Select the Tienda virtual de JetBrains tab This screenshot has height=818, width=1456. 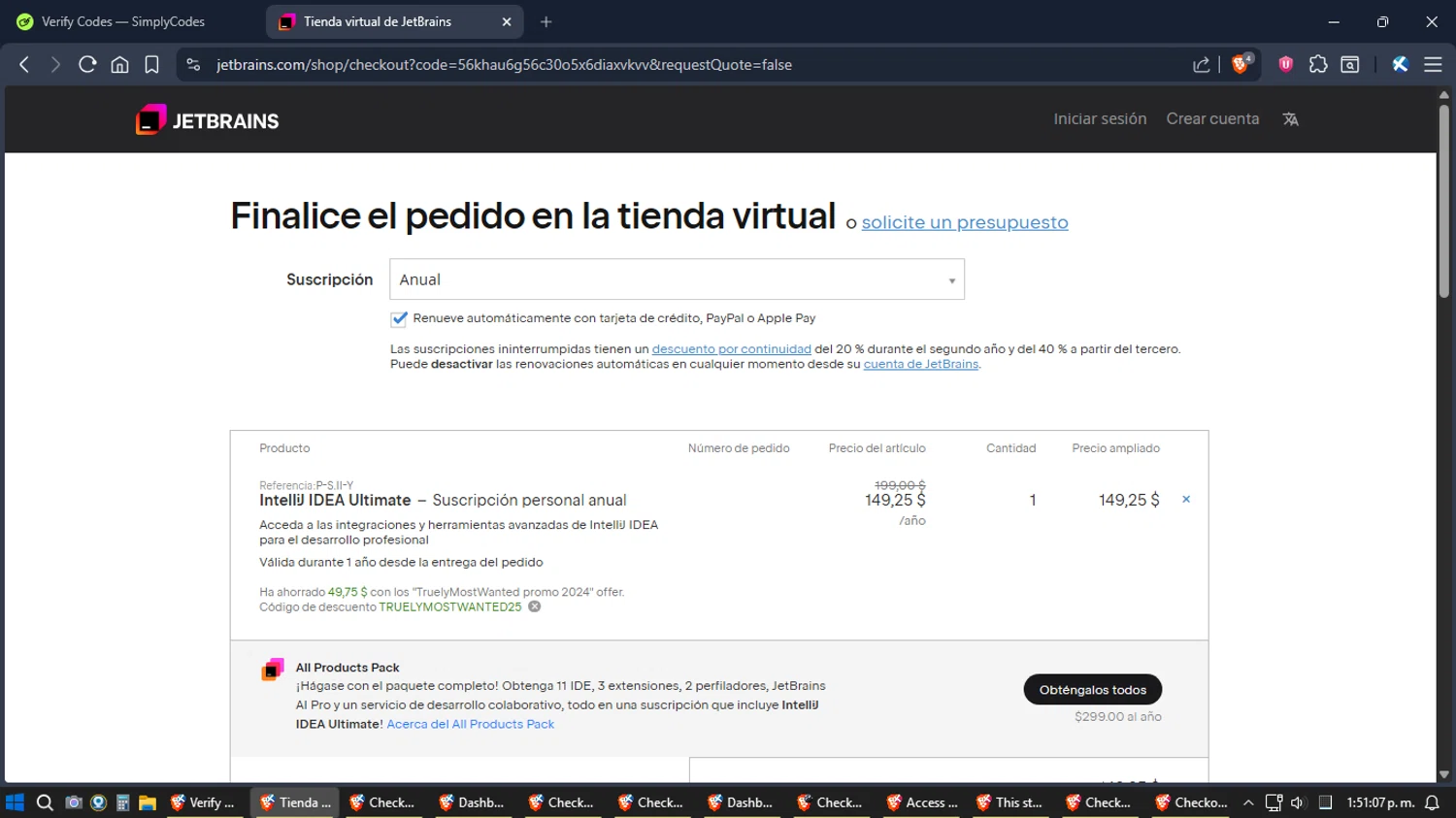pyautogui.click(x=393, y=21)
